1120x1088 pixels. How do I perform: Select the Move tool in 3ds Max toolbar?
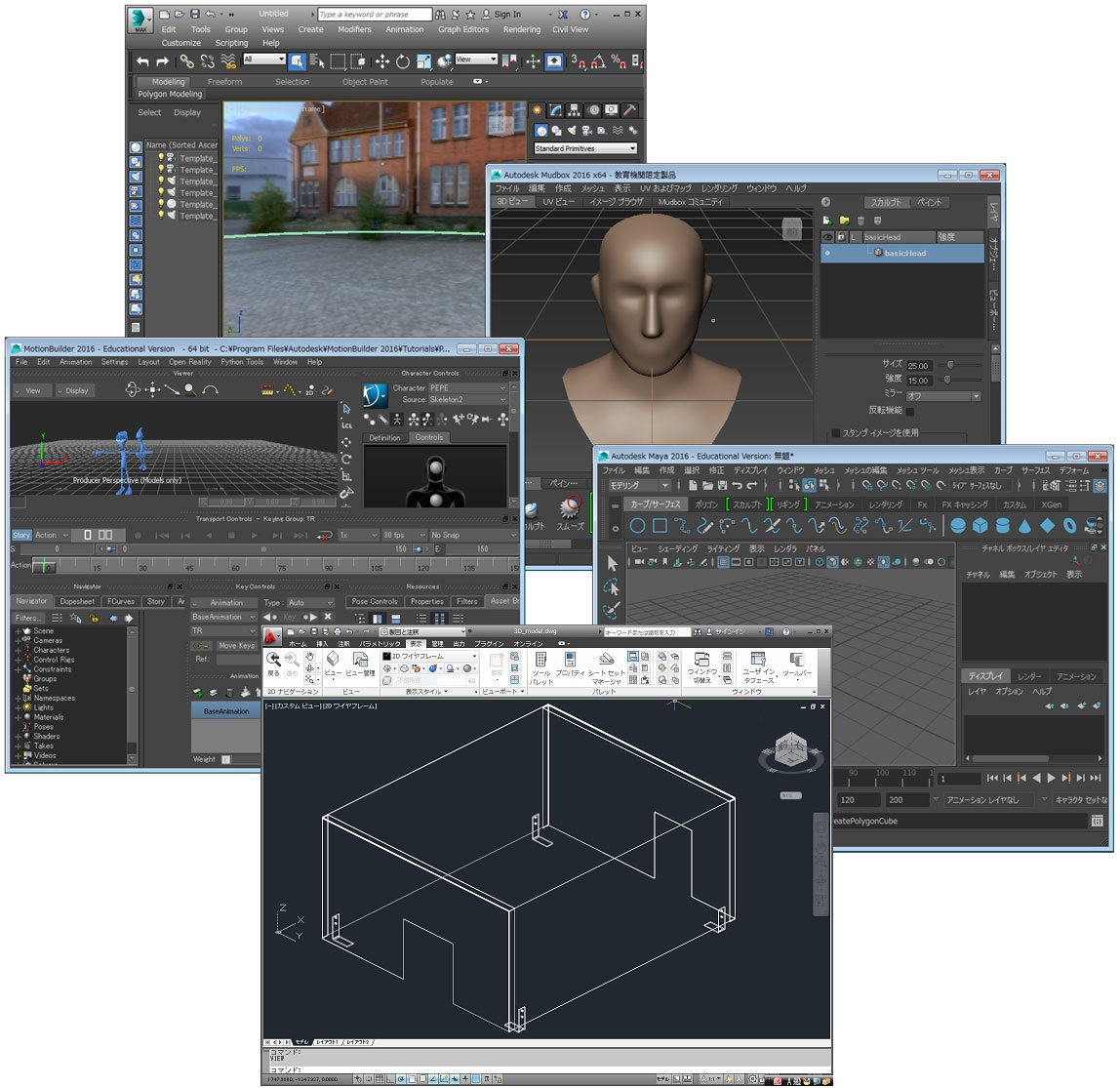click(x=382, y=61)
